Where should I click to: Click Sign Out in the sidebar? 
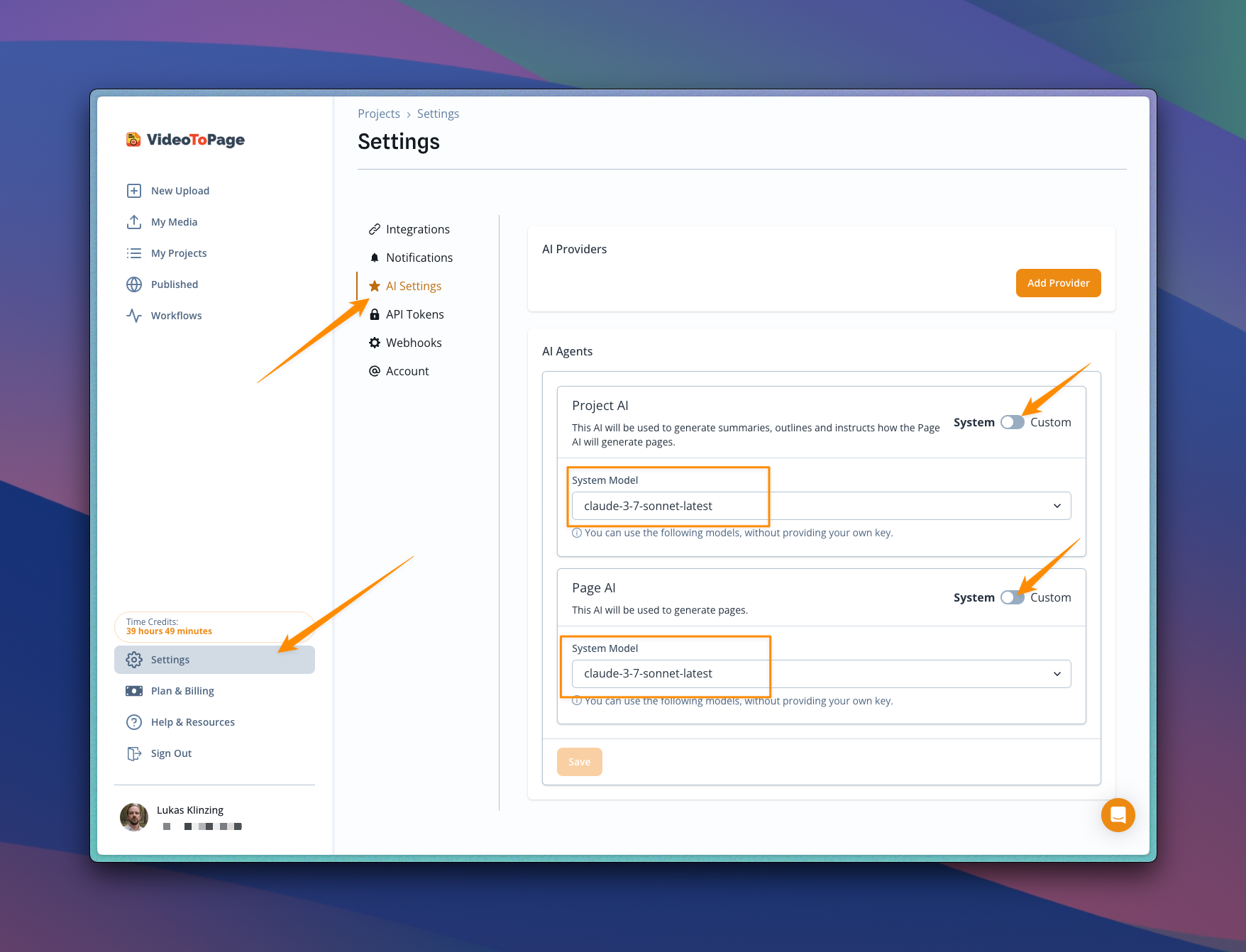coord(214,753)
